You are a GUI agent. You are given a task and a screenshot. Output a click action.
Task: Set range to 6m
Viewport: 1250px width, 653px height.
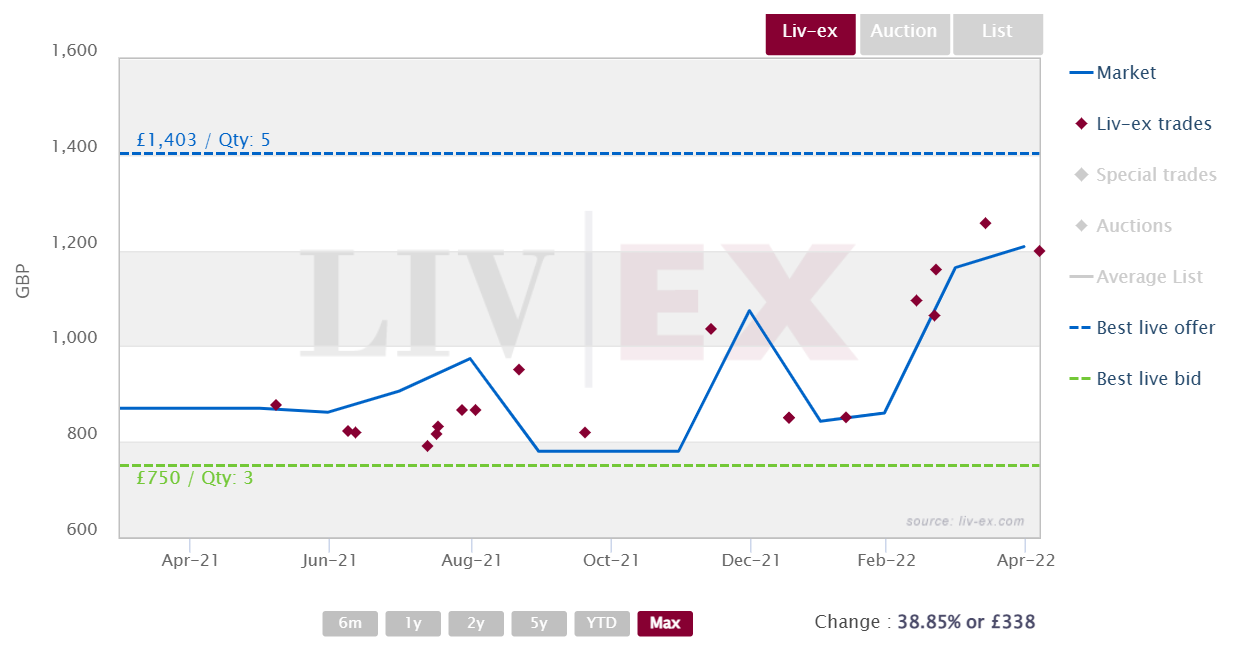[x=350, y=623]
